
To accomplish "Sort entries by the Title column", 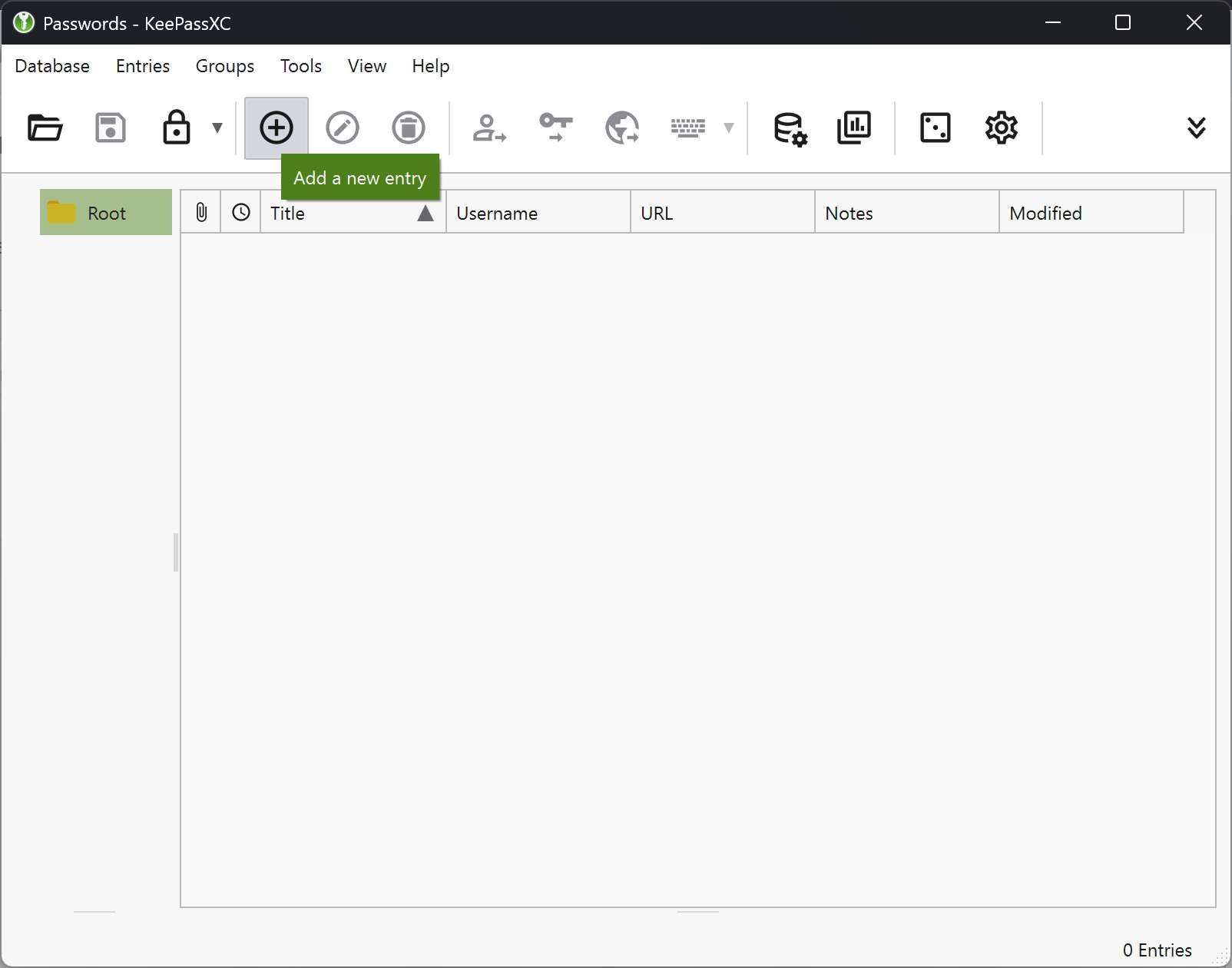I will coord(338,213).
